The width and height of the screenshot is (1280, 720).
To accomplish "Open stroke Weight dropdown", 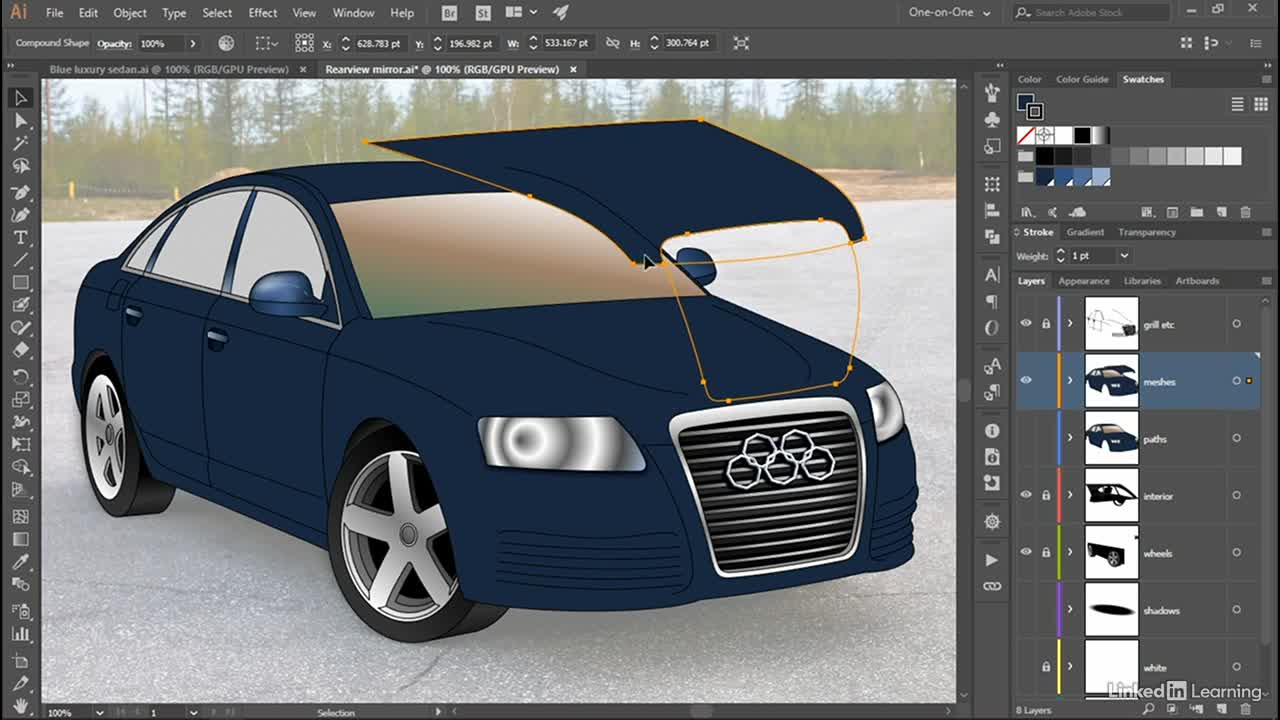I will (x=1124, y=256).
